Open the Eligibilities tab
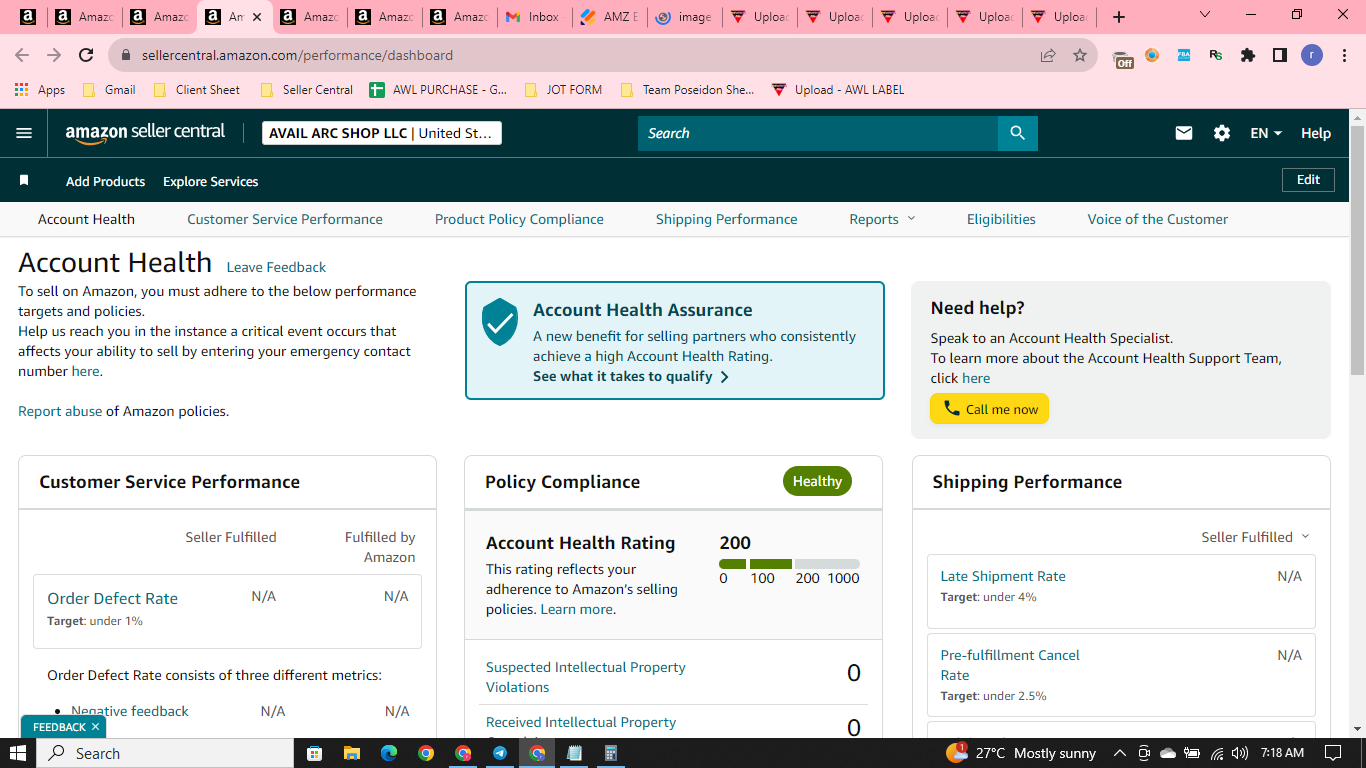 (x=1001, y=219)
